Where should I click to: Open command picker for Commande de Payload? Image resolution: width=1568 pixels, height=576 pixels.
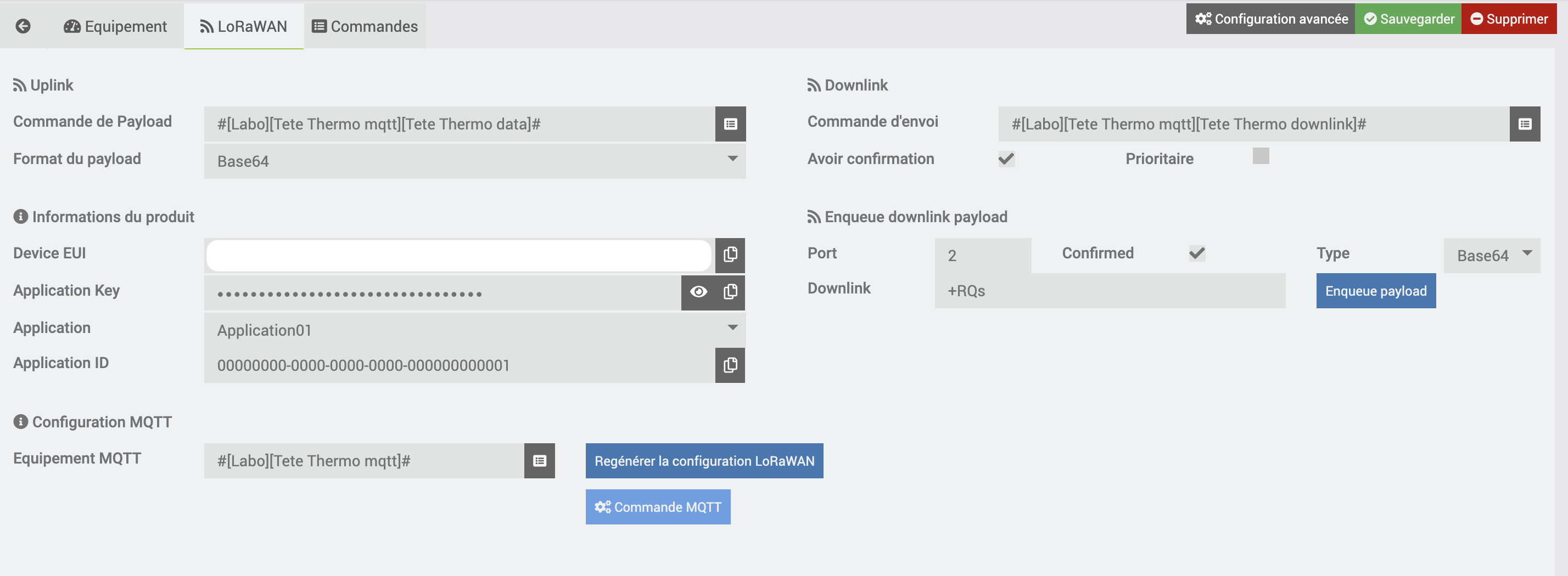(730, 124)
